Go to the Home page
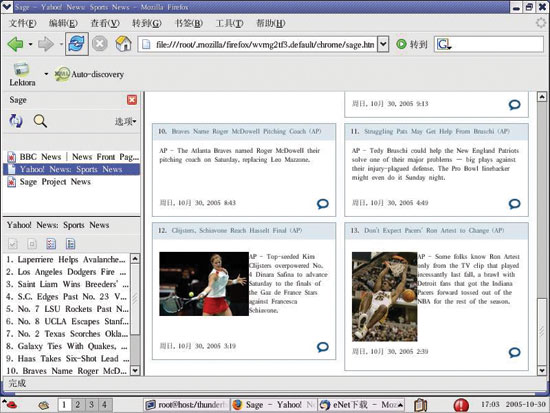 (123, 44)
